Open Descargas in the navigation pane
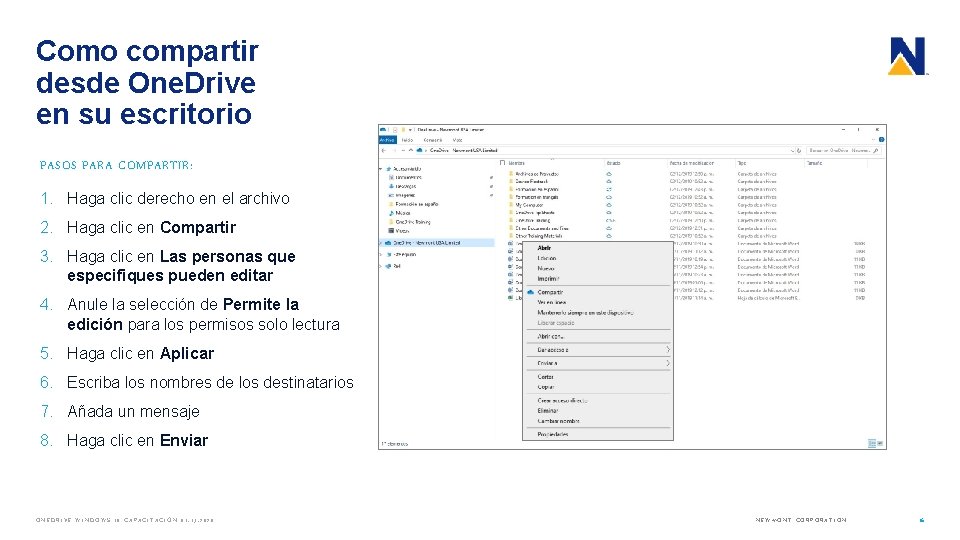 coord(402,186)
